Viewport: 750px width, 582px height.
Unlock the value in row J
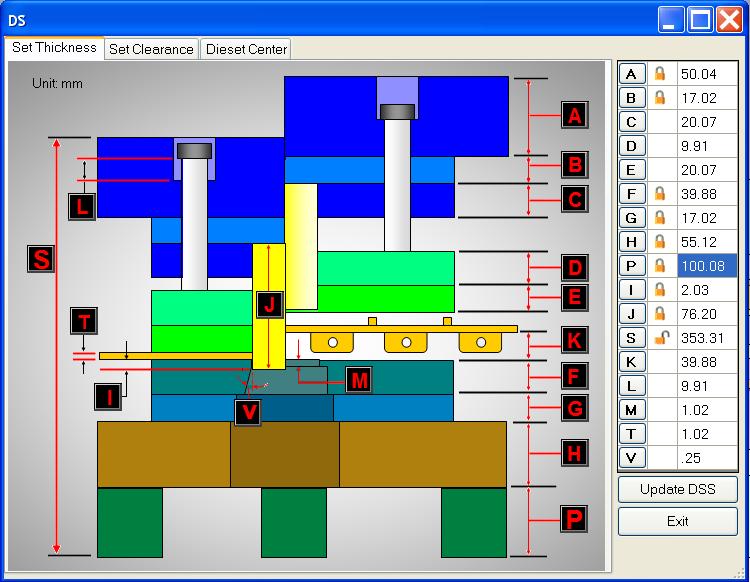click(x=660, y=314)
